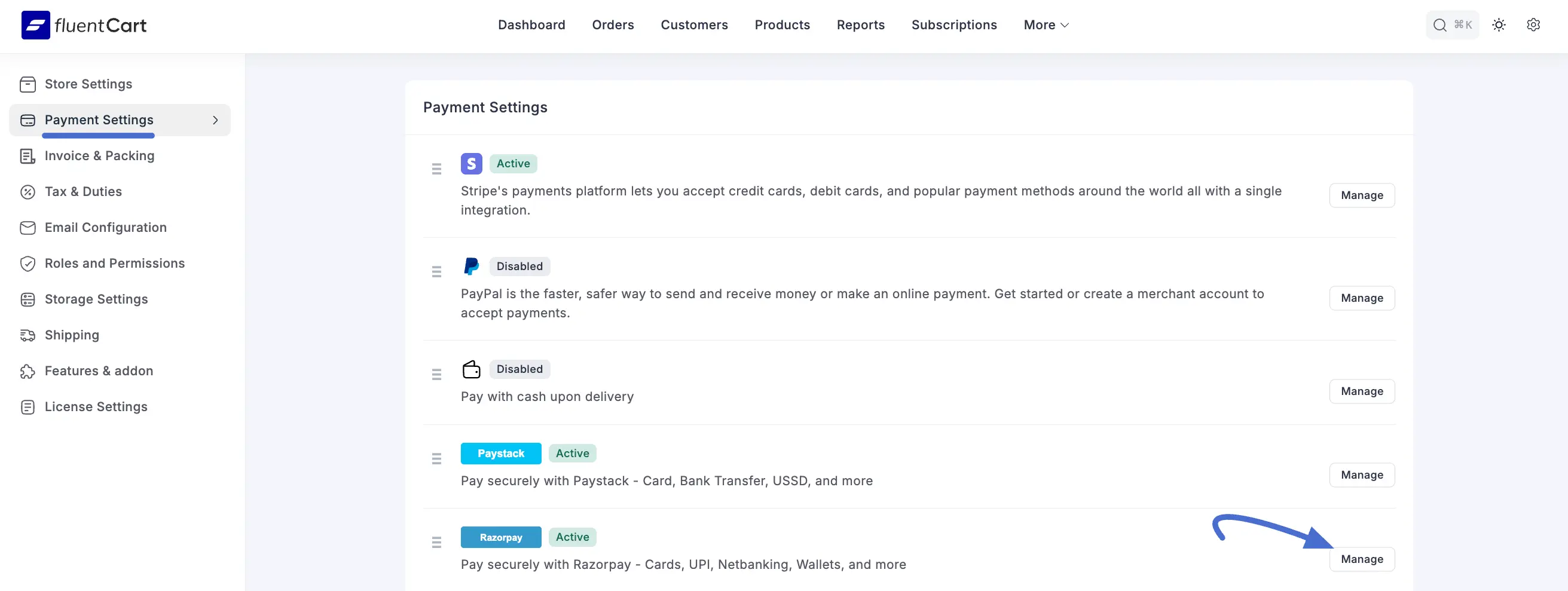Grab the drag handle beside Stripe
The height and width of the screenshot is (591, 1568).
click(x=436, y=169)
